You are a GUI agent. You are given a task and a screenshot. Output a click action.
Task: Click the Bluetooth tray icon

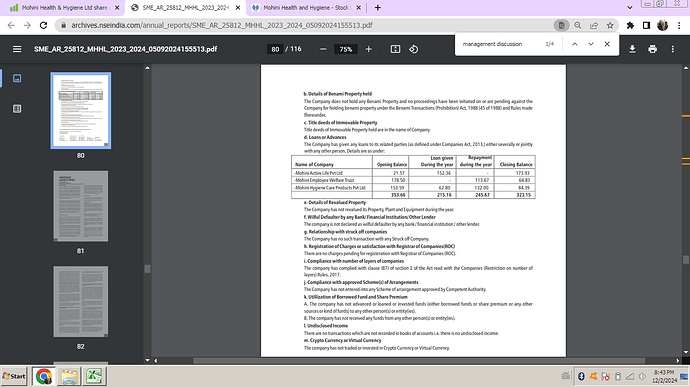(x=581, y=376)
